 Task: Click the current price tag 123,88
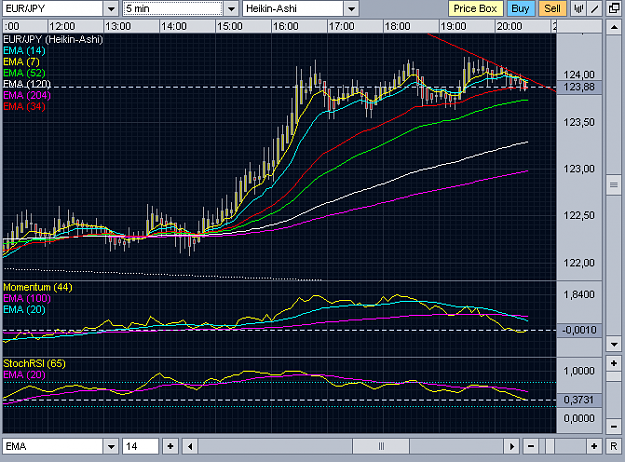tap(579, 87)
